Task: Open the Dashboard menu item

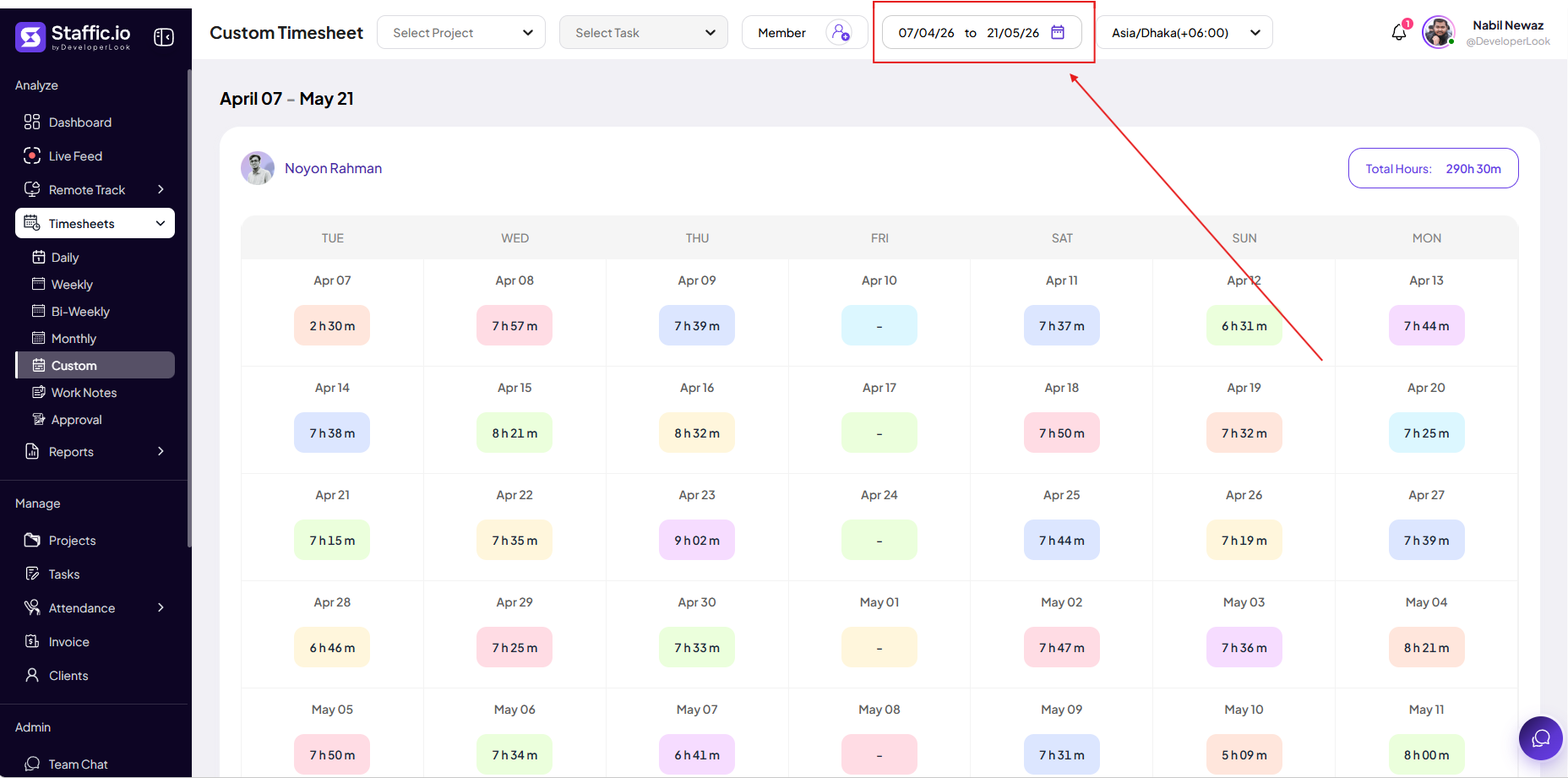Action: coord(95,122)
